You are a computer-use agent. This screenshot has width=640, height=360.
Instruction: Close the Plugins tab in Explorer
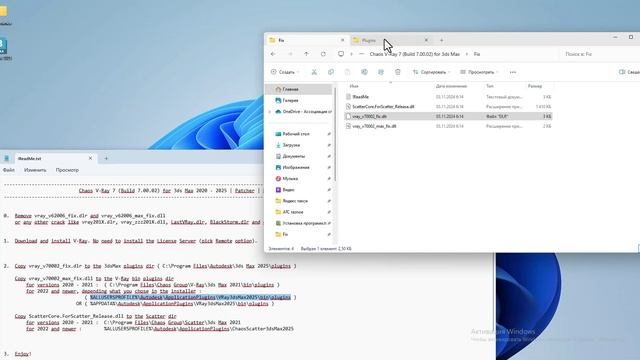pyautogui.click(x=426, y=40)
